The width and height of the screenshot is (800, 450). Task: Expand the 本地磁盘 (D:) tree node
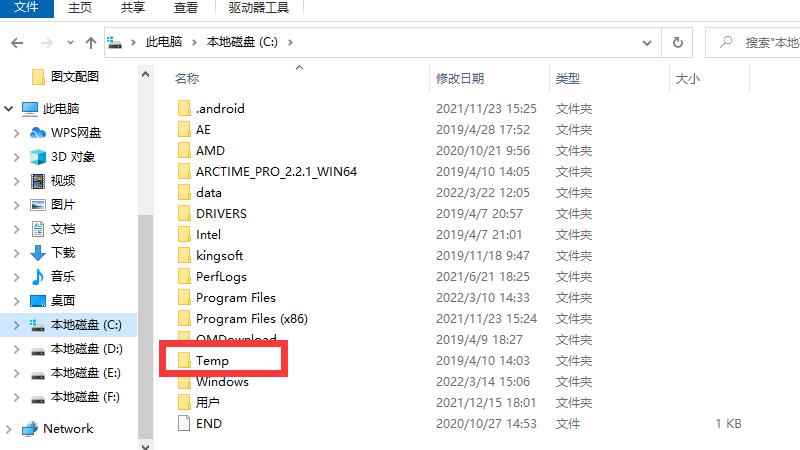coord(16,349)
